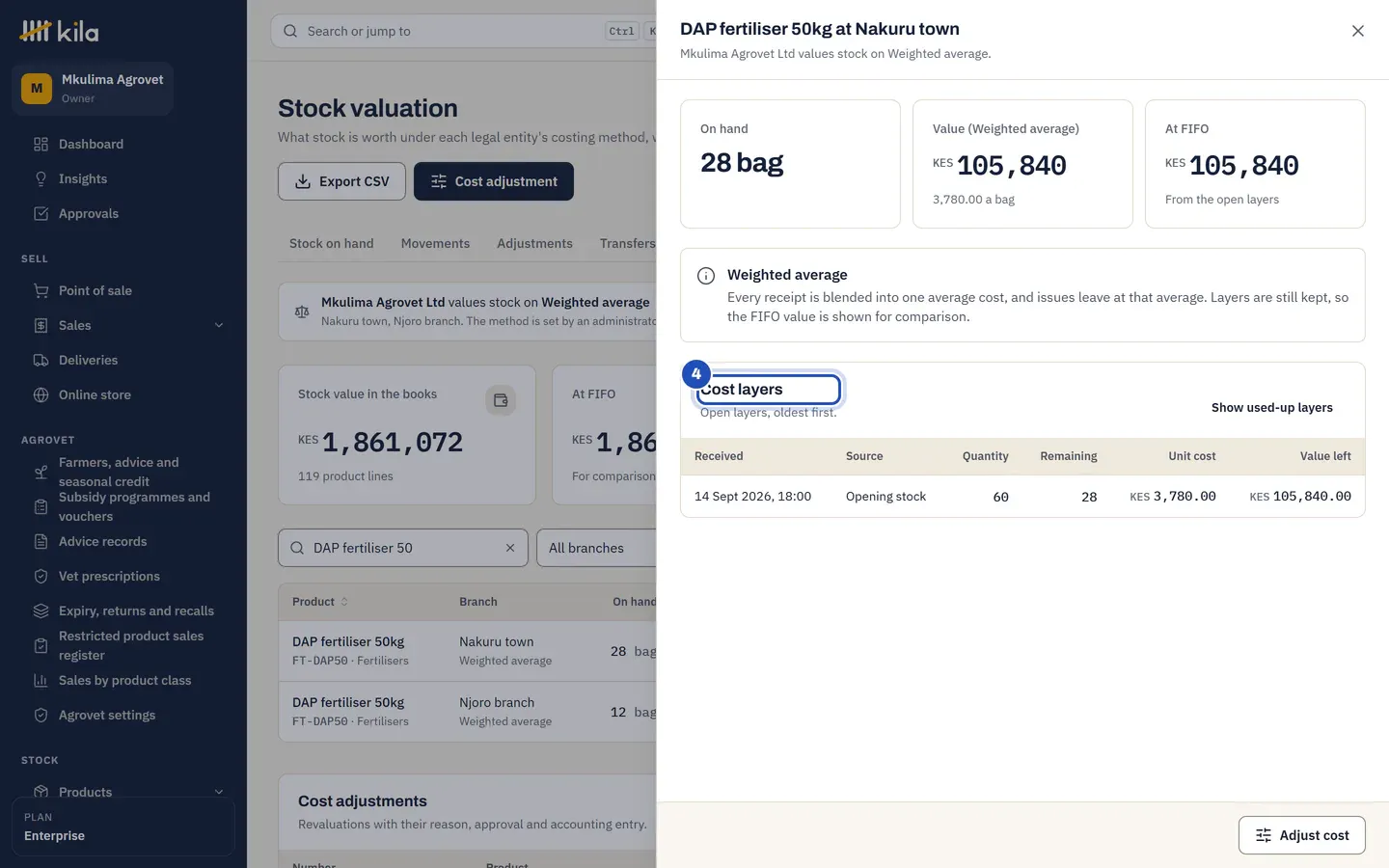Expand the Sales submenu chevron
1389x868 pixels.
(x=219, y=325)
